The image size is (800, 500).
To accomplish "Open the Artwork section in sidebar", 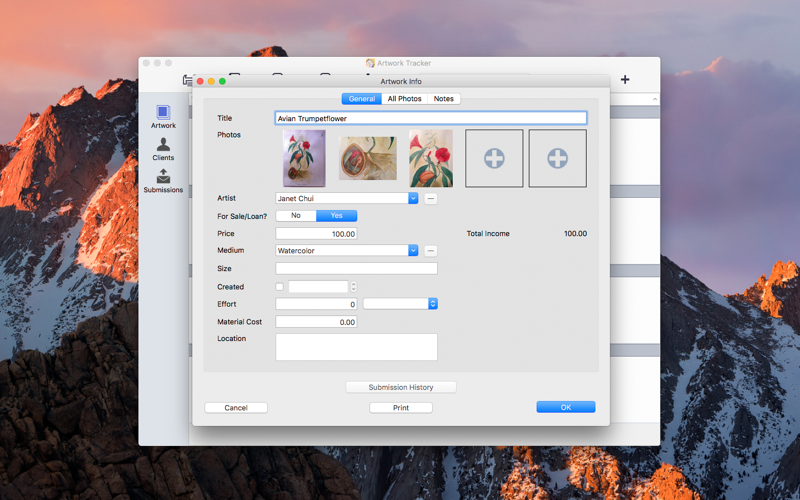I will click(x=163, y=117).
